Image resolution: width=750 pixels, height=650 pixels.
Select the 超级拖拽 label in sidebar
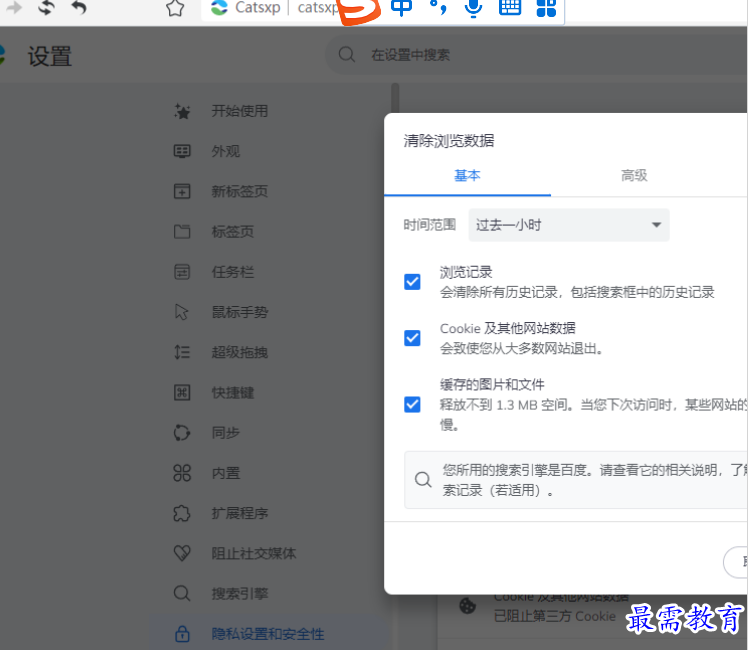coord(240,353)
